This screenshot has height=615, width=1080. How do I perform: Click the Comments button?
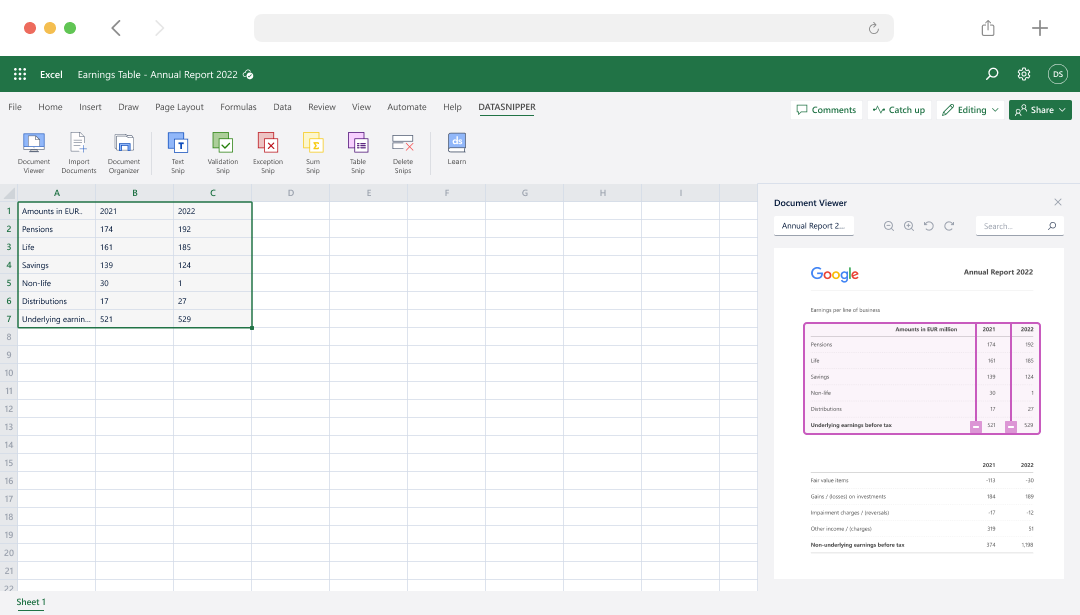point(825,110)
